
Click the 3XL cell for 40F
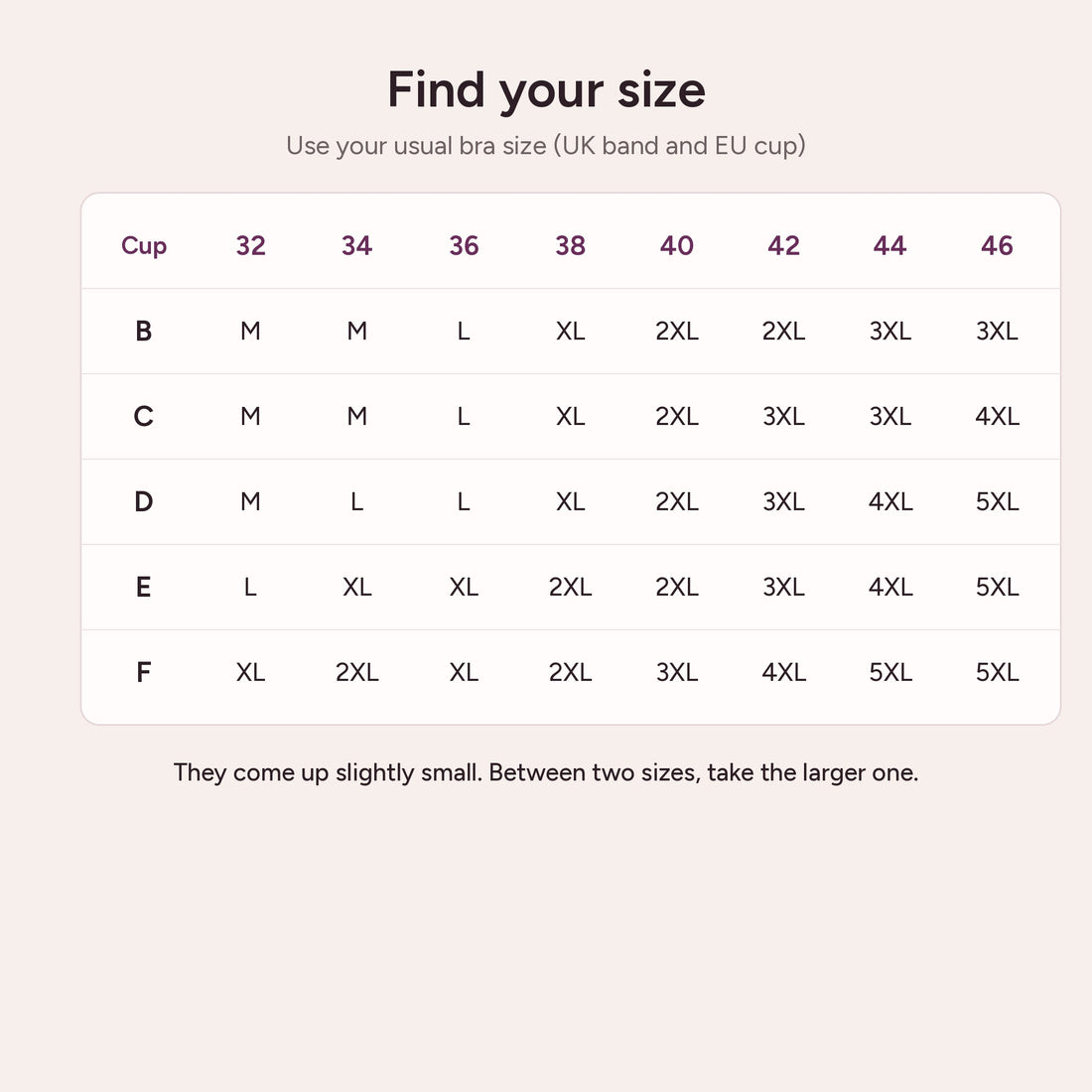pyautogui.click(x=677, y=672)
